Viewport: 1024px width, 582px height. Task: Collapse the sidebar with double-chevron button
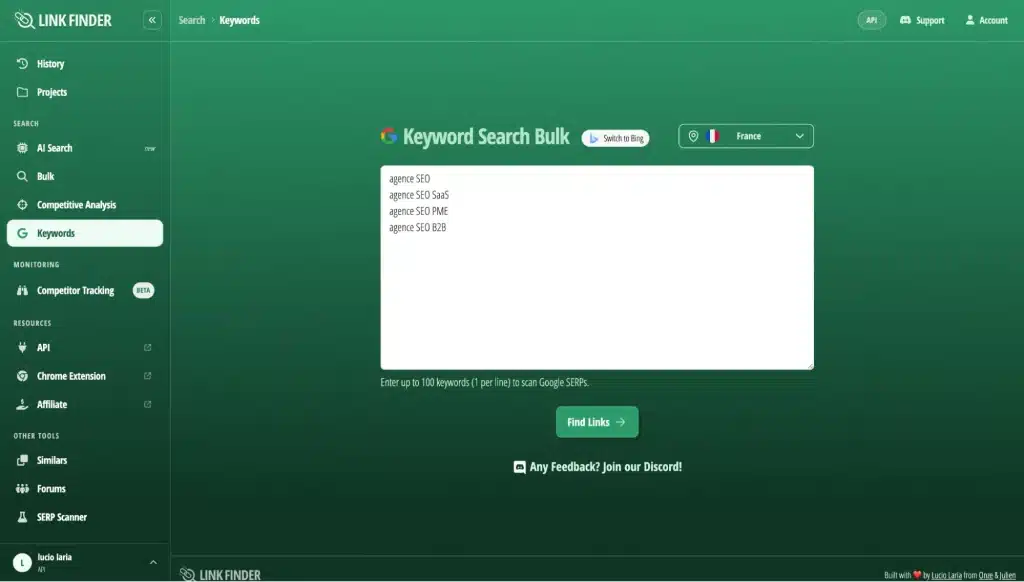(x=152, y=20)
